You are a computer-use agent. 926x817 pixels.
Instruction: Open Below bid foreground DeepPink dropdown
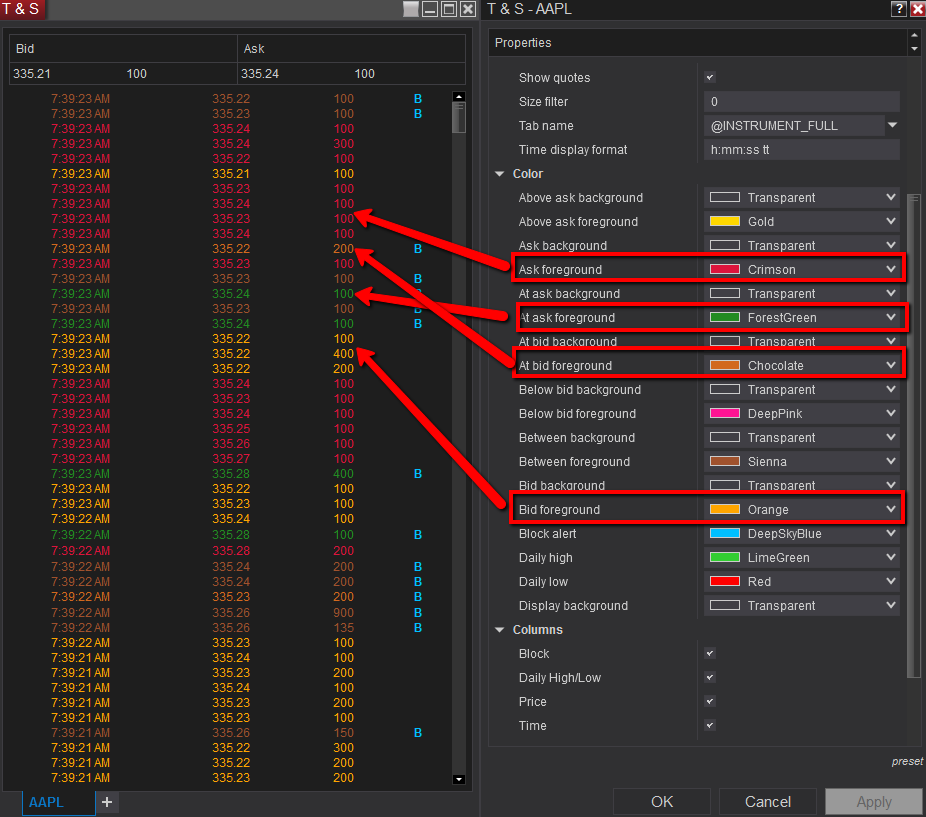click(x=802, y=414)
